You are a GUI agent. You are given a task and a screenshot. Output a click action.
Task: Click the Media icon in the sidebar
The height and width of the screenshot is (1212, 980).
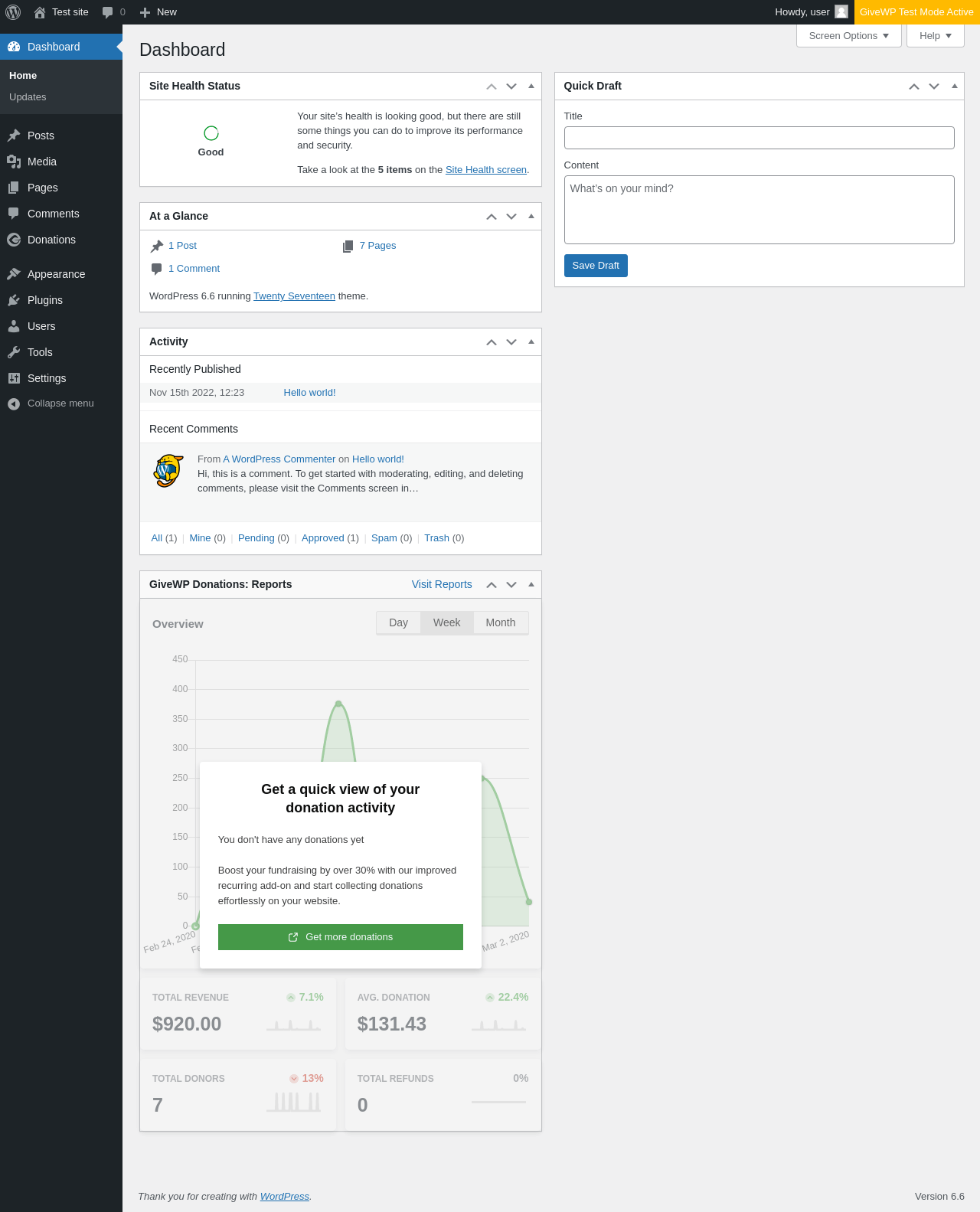click(x=14, y=162)
